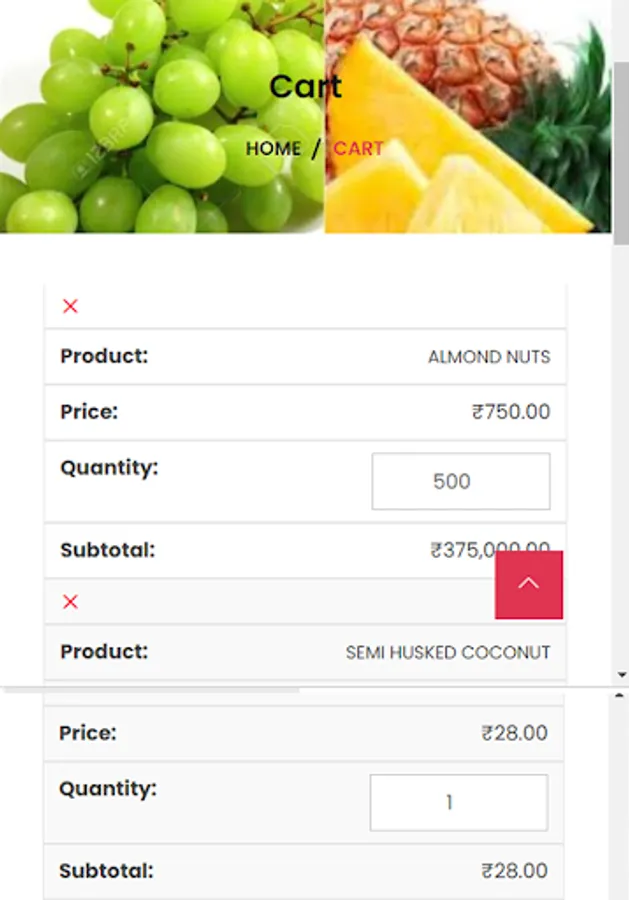Focus the Almond Nuts quantity field
The width and height of the screenshot is (629, 900).
tap(460, 481)
